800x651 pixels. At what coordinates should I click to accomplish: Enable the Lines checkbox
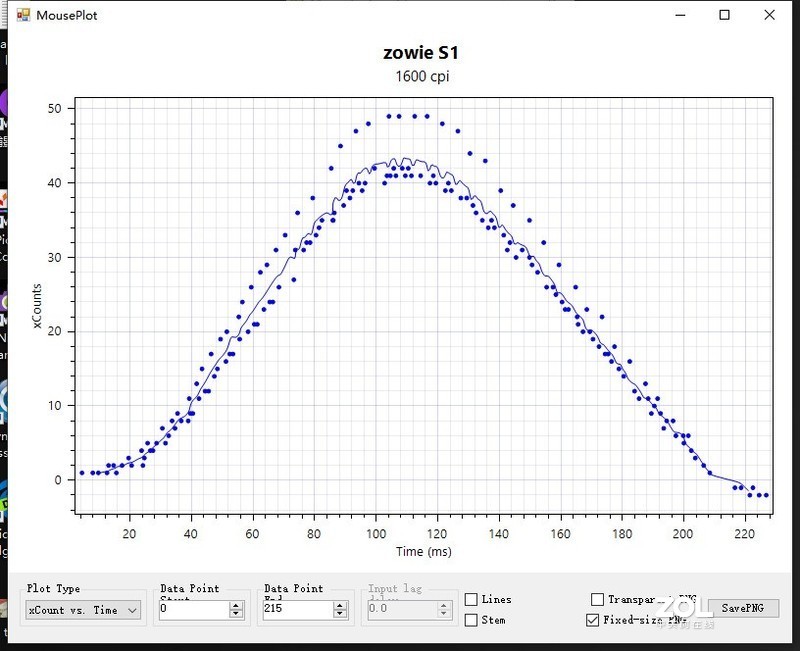pos(471,599)
